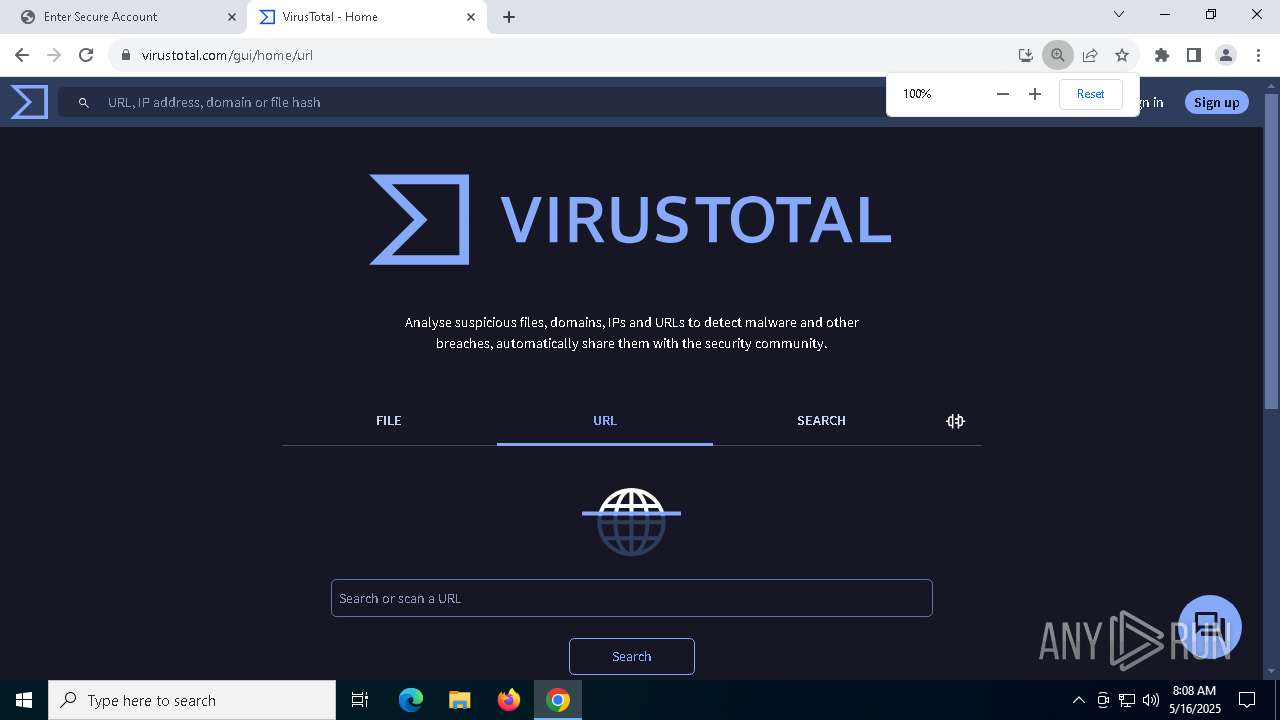Click the browser Back arrow
This screenshot has width=1280, height=720.
tap(22, 55)
